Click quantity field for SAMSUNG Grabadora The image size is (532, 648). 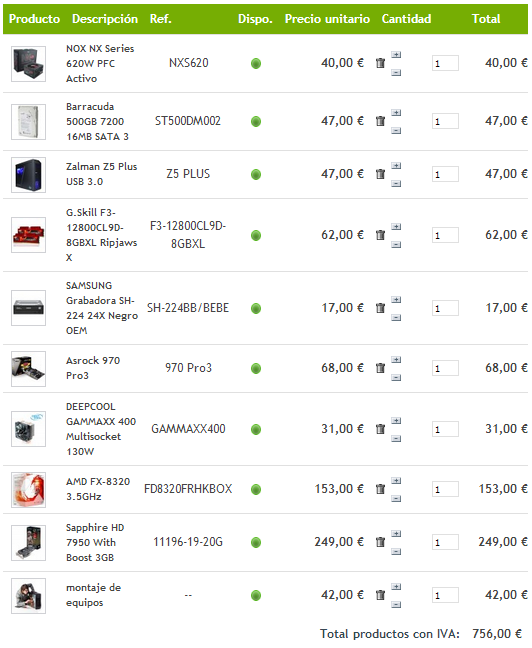tap(445, 308)
